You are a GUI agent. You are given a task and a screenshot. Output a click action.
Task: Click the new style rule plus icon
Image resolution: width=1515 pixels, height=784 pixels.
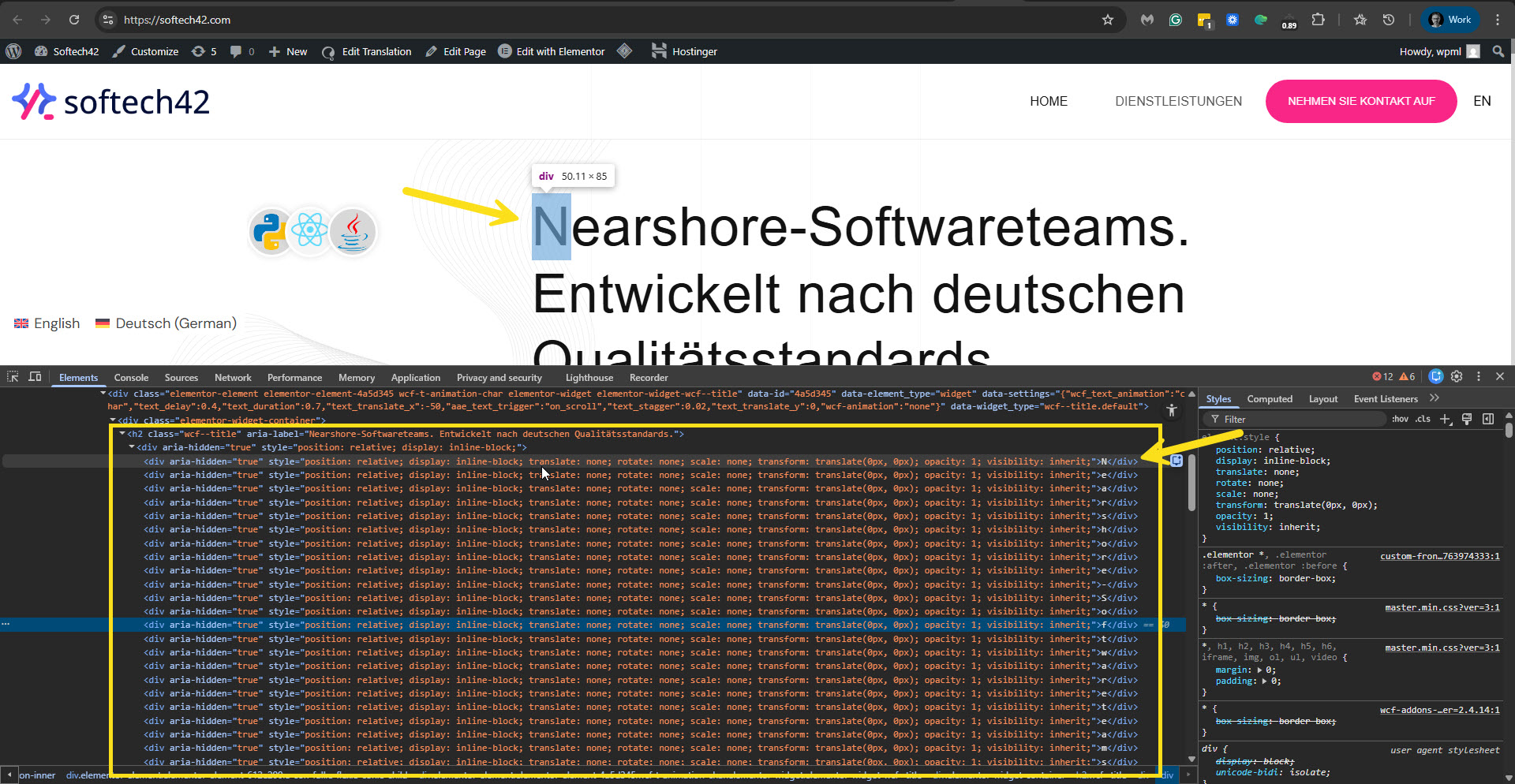coord(1445,420)
